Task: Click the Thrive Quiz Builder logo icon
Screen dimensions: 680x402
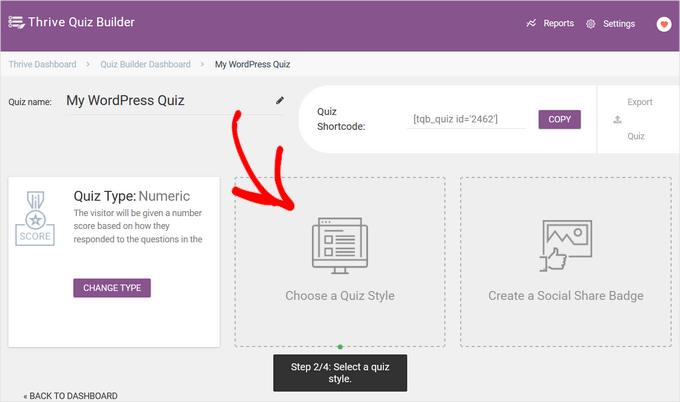Action: [15, 22]
